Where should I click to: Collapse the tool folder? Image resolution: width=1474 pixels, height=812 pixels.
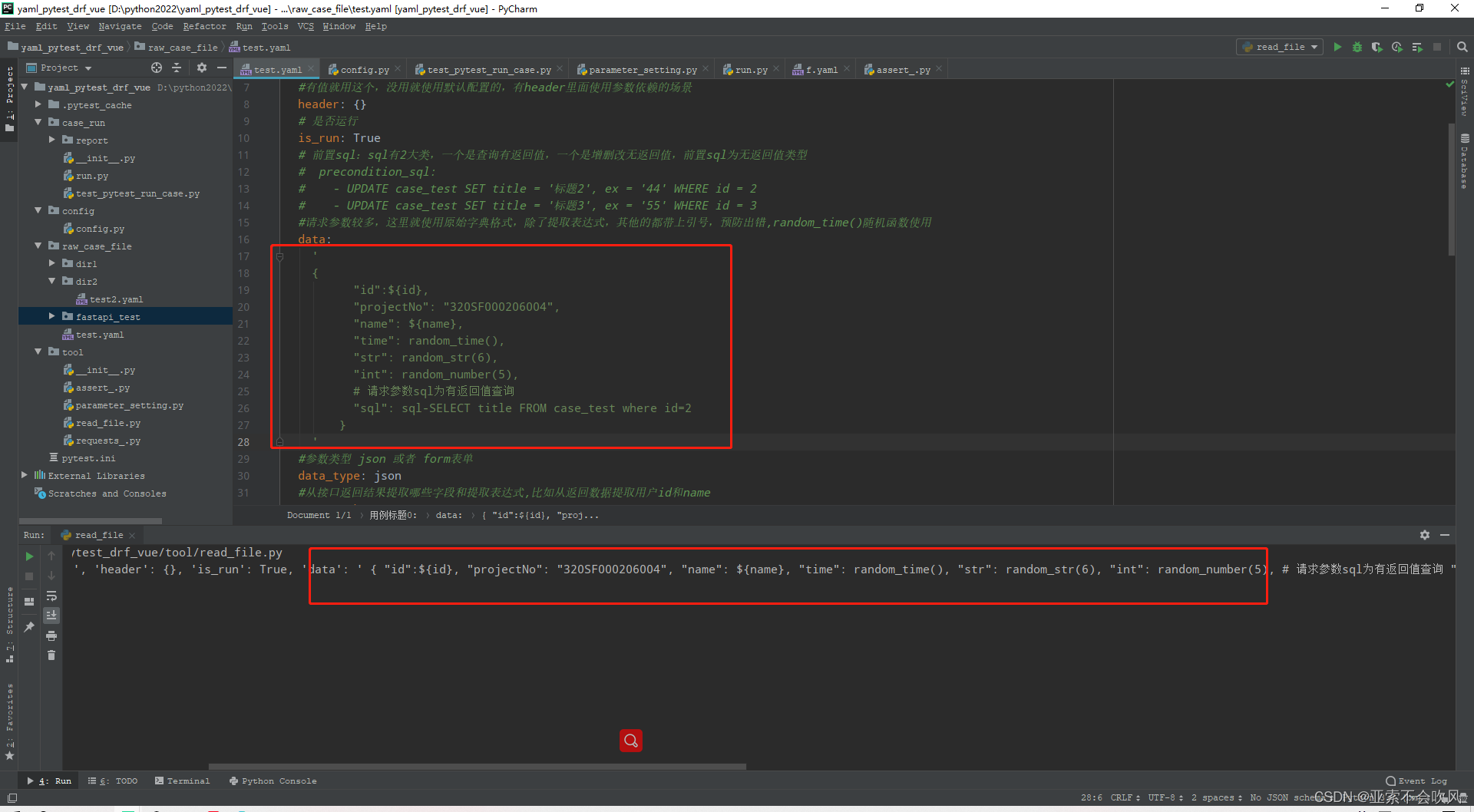pos(38,352)
